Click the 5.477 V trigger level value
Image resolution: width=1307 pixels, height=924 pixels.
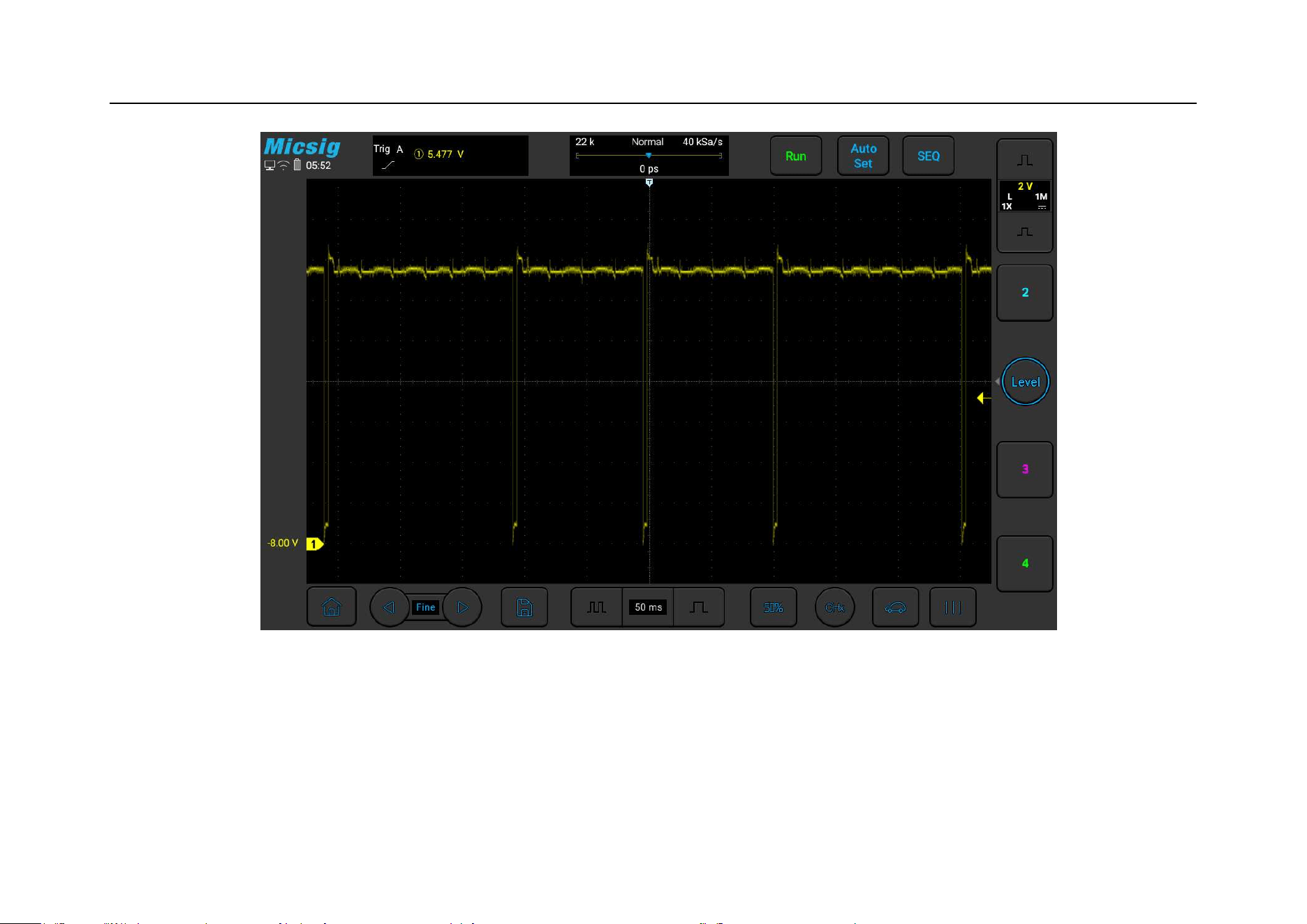click(445, 154)
